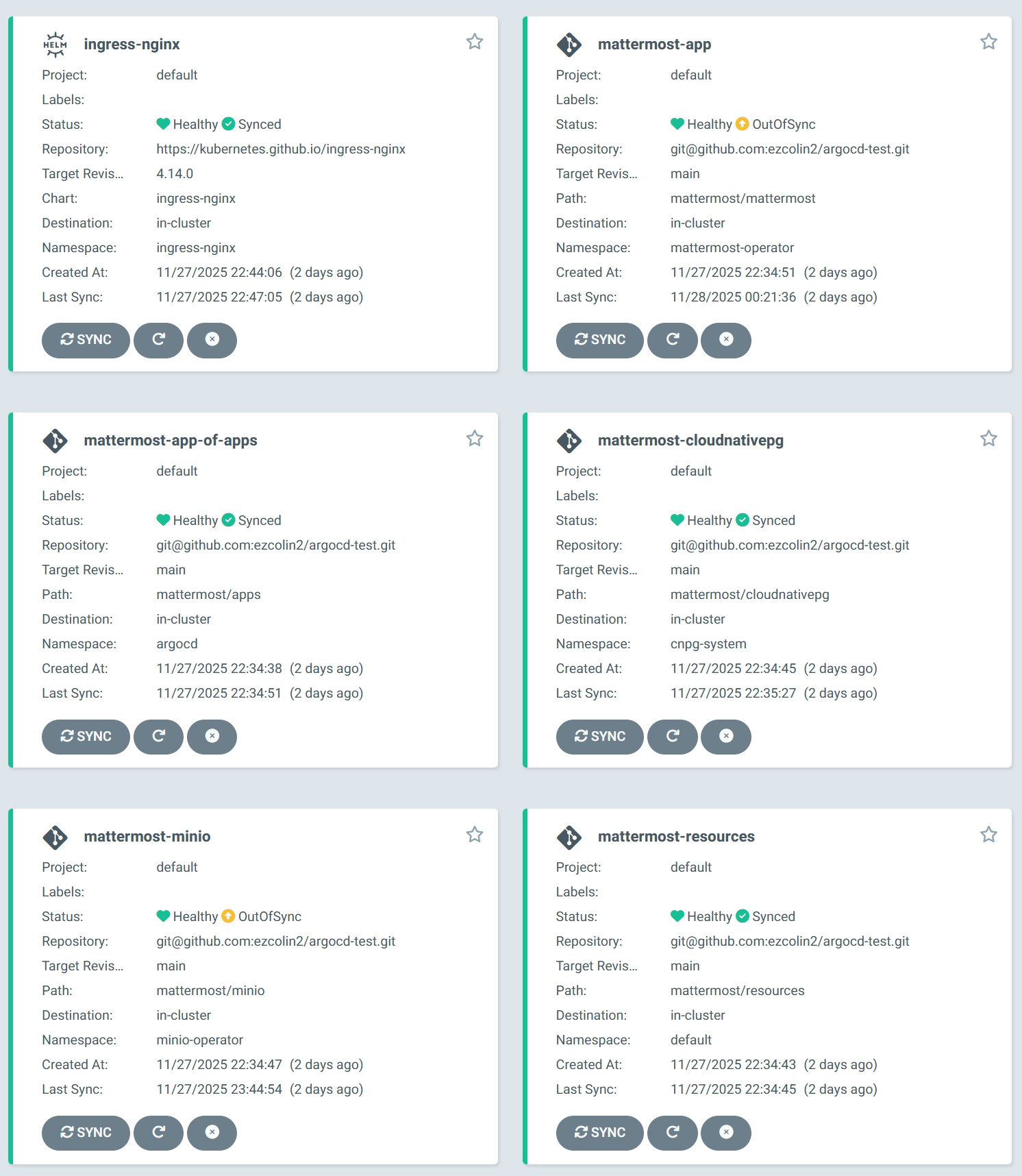The image size is (1022, 1176).
Task: Mark mattermost-cloudnativepg as favorite
Action: click(988, 438)
